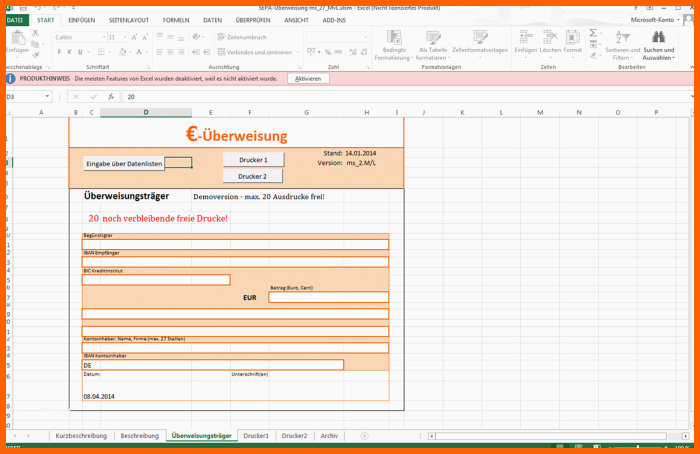
Task: Click the insert function fx icon
Action: pos(111,96)
